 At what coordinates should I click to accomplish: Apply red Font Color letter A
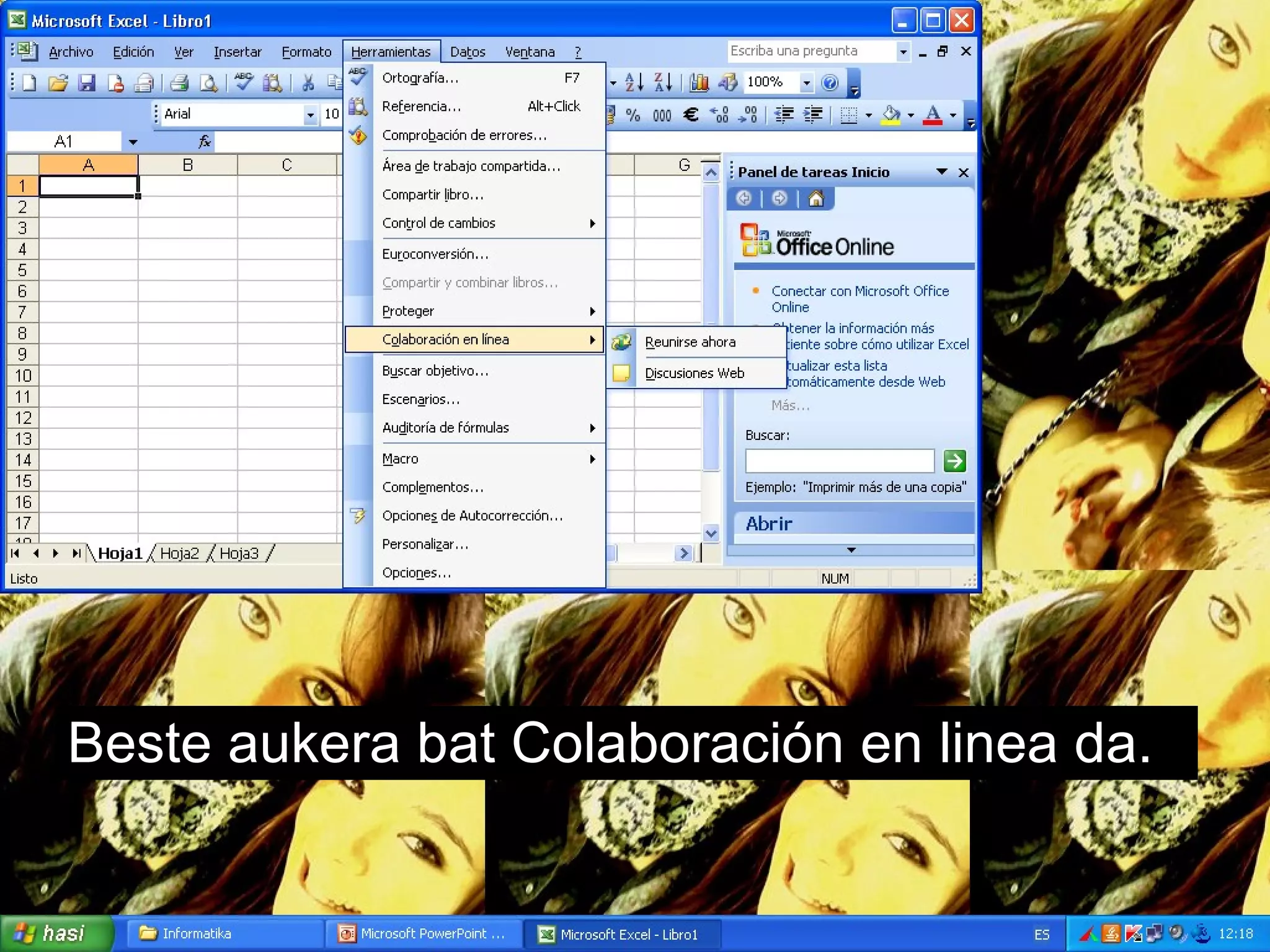pyautogui.click(x=933, y=115)
